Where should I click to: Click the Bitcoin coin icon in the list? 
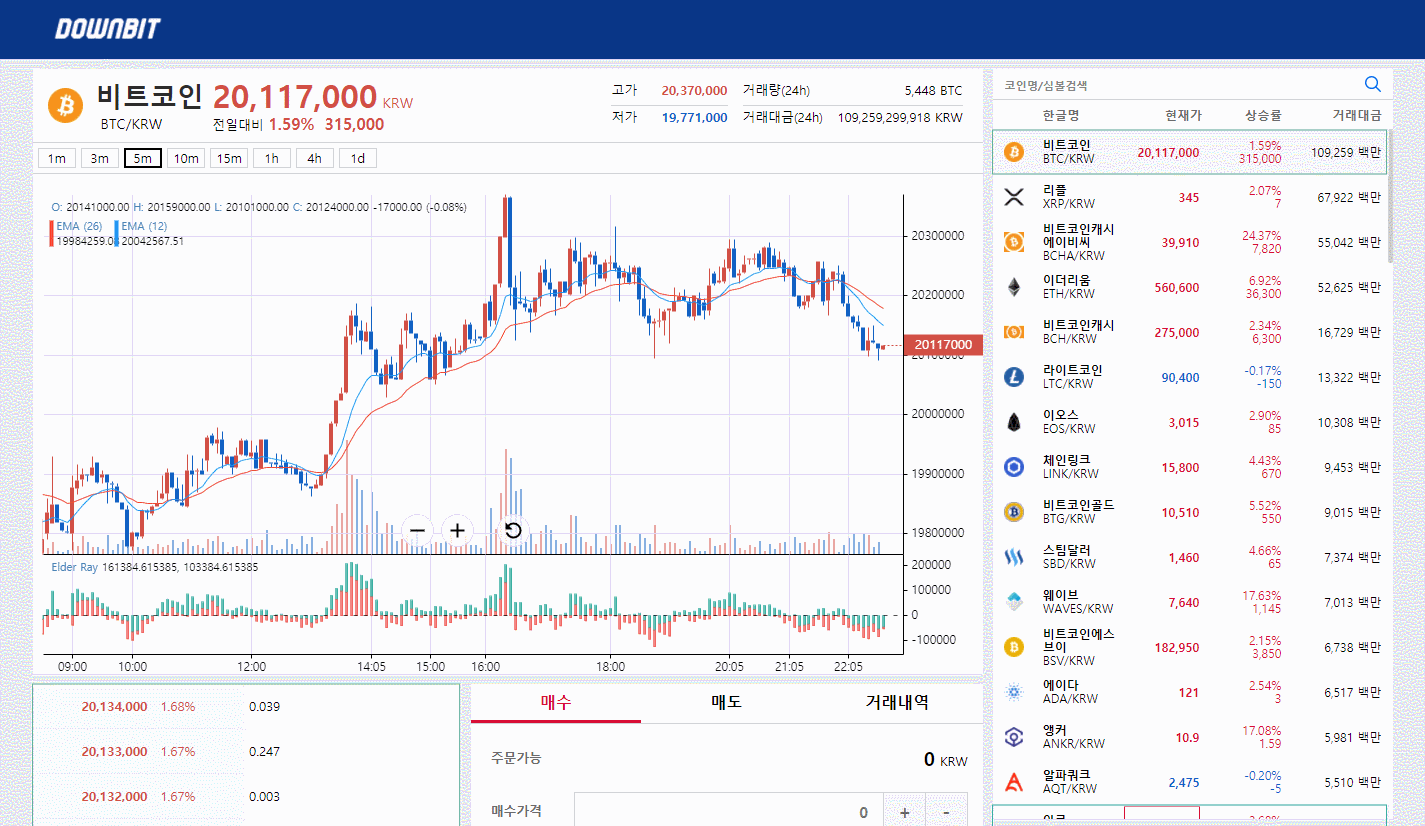(x=1014, y=152)
